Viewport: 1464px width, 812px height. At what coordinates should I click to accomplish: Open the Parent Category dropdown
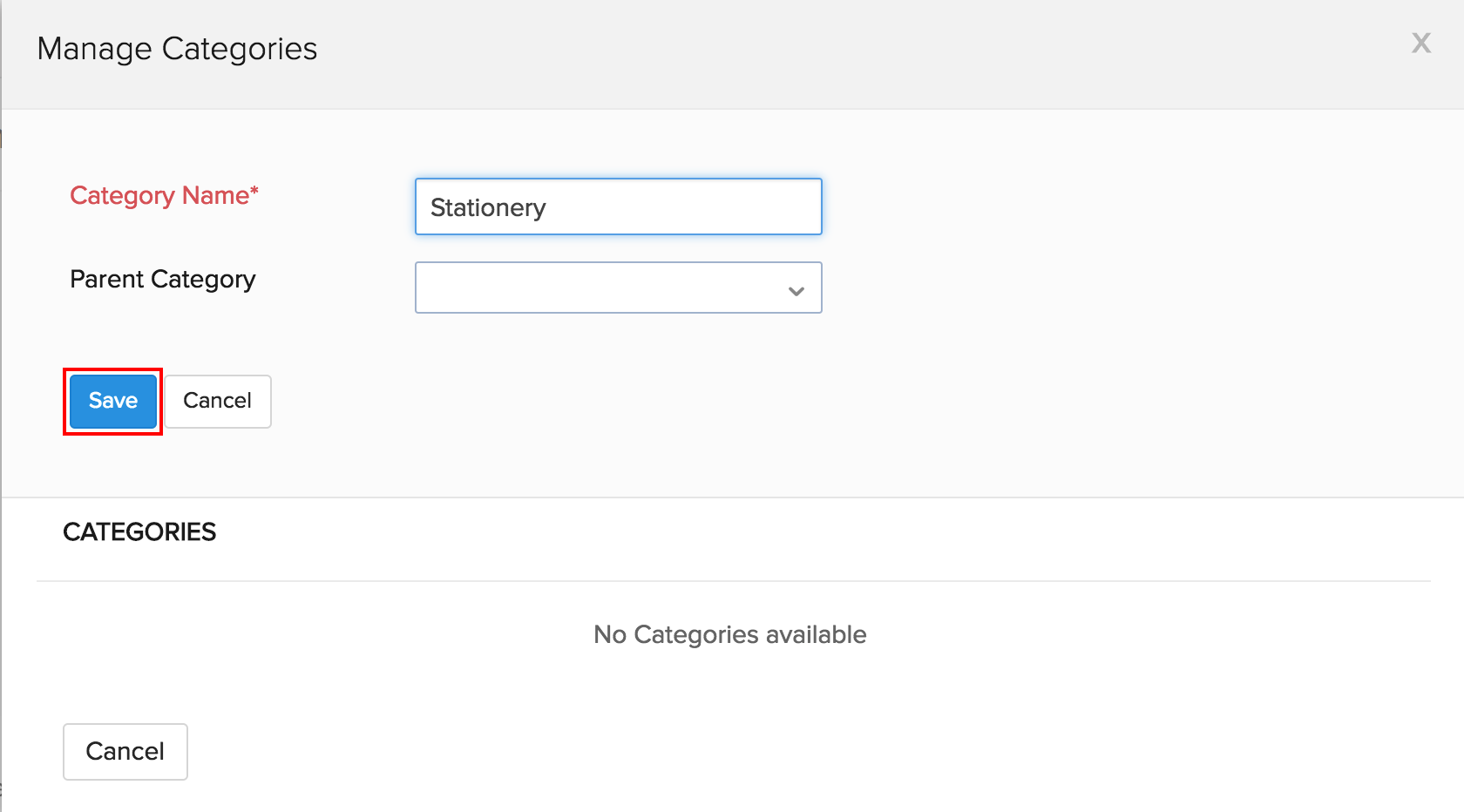click(618, 288)
